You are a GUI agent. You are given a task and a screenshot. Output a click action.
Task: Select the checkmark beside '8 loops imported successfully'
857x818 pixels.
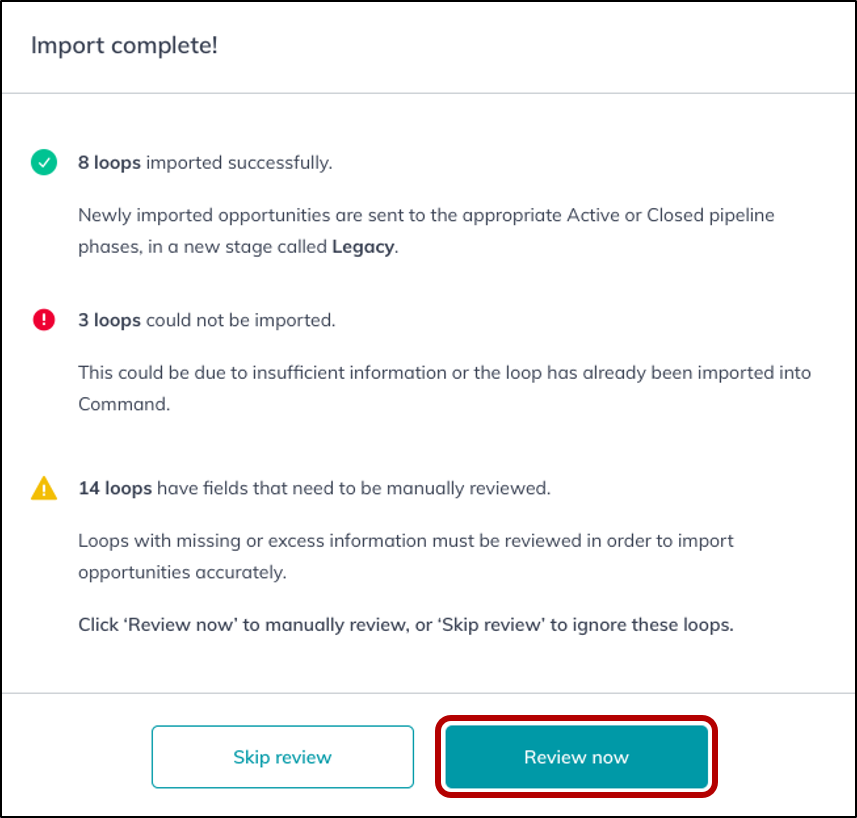pos(44,162)
